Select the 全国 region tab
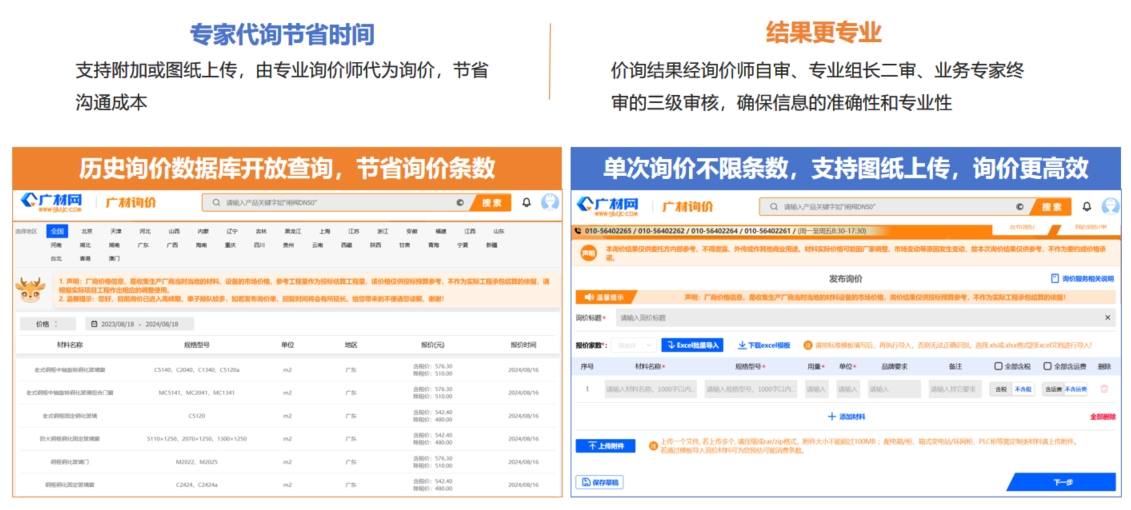The width and height of the screenshot is (1131, 510). (x=57, y=231)
